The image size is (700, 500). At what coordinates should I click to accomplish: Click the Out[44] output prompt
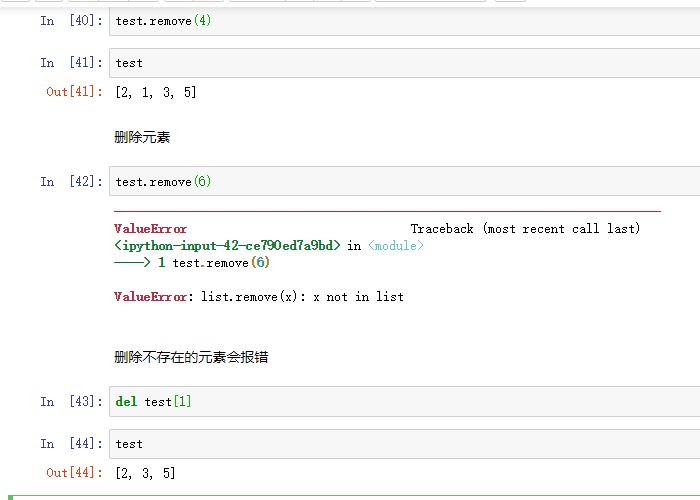74,472
